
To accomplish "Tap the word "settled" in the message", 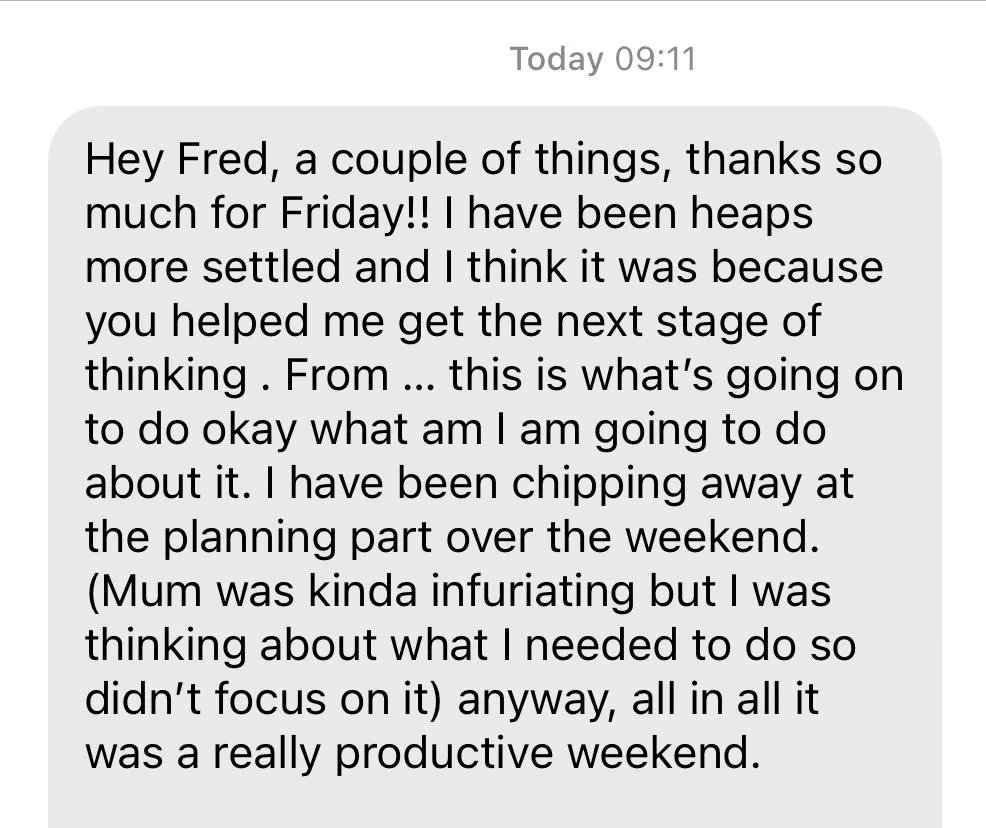I will [271, 267].
